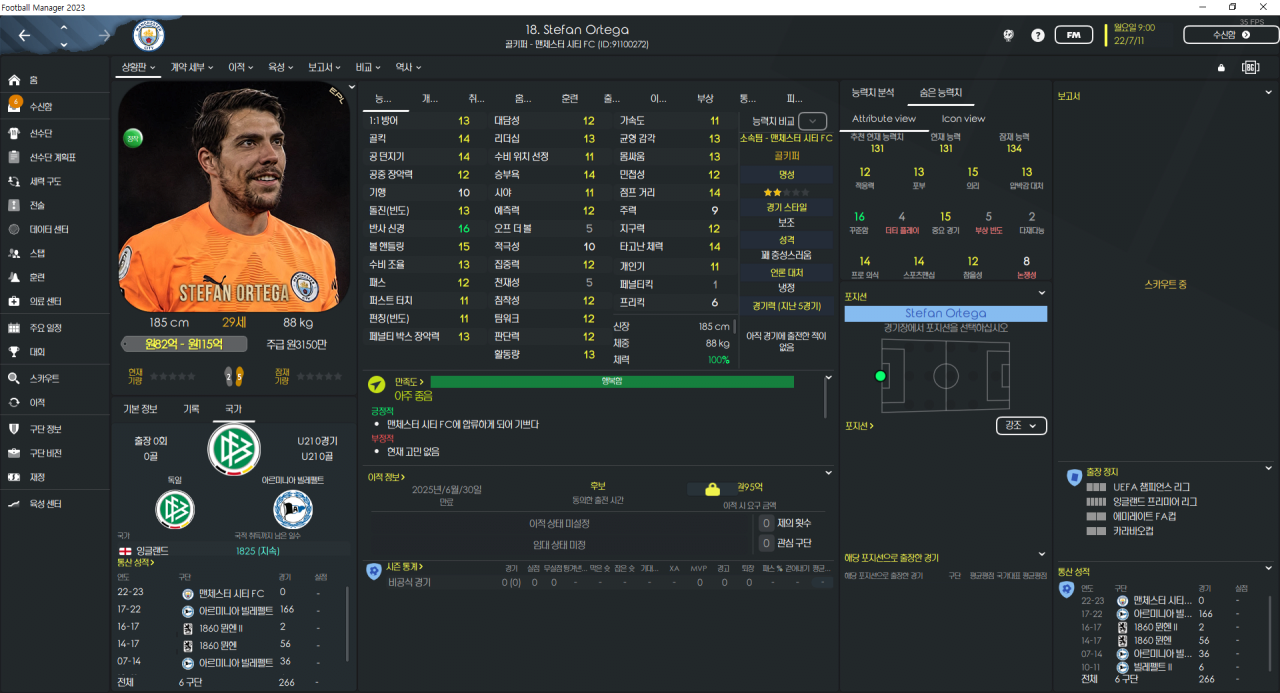The width and height of the screenshot is (1280, 693).
Task: Click the back navigation arrow
Action: coord(24,36)
